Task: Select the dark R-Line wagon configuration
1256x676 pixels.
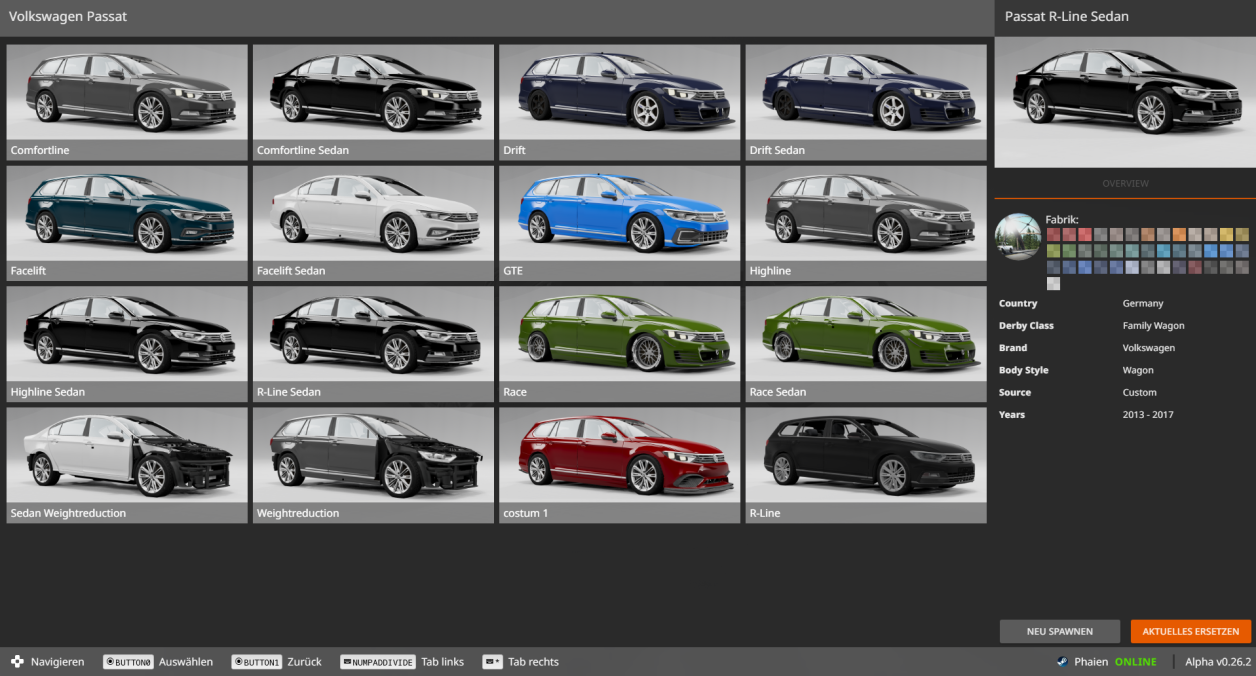Action: (x=866, y=465)
